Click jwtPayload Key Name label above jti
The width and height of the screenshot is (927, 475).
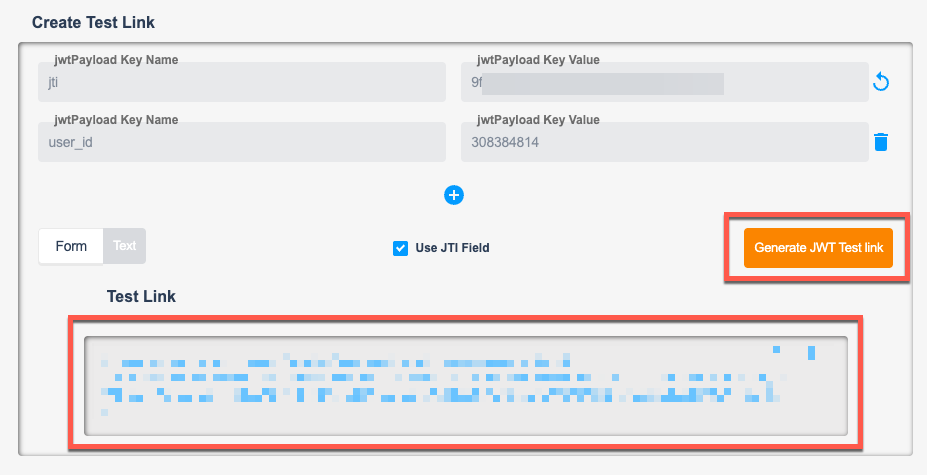pos(116,60)
